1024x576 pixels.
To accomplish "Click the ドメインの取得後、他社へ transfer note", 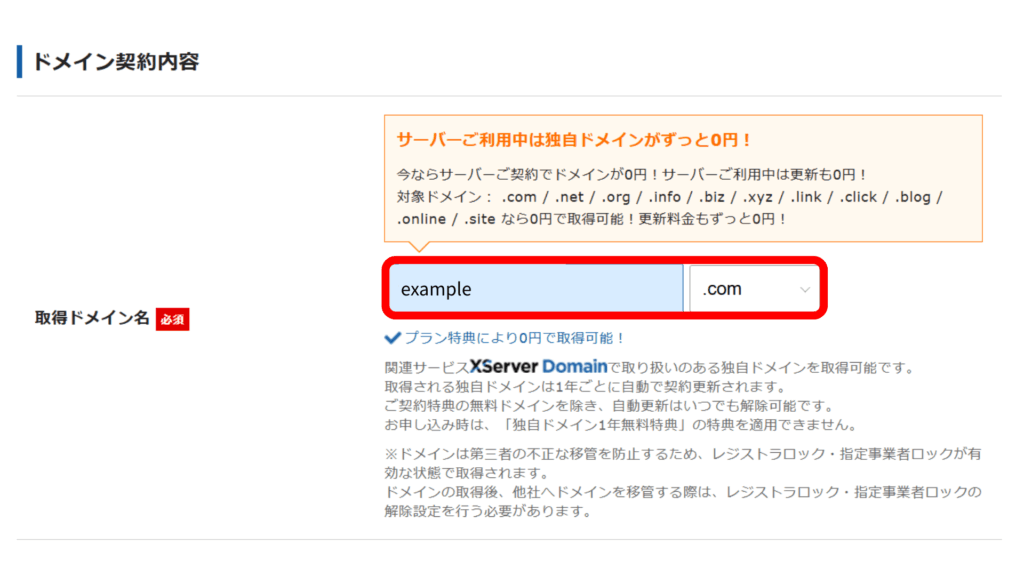I will 683,501.
